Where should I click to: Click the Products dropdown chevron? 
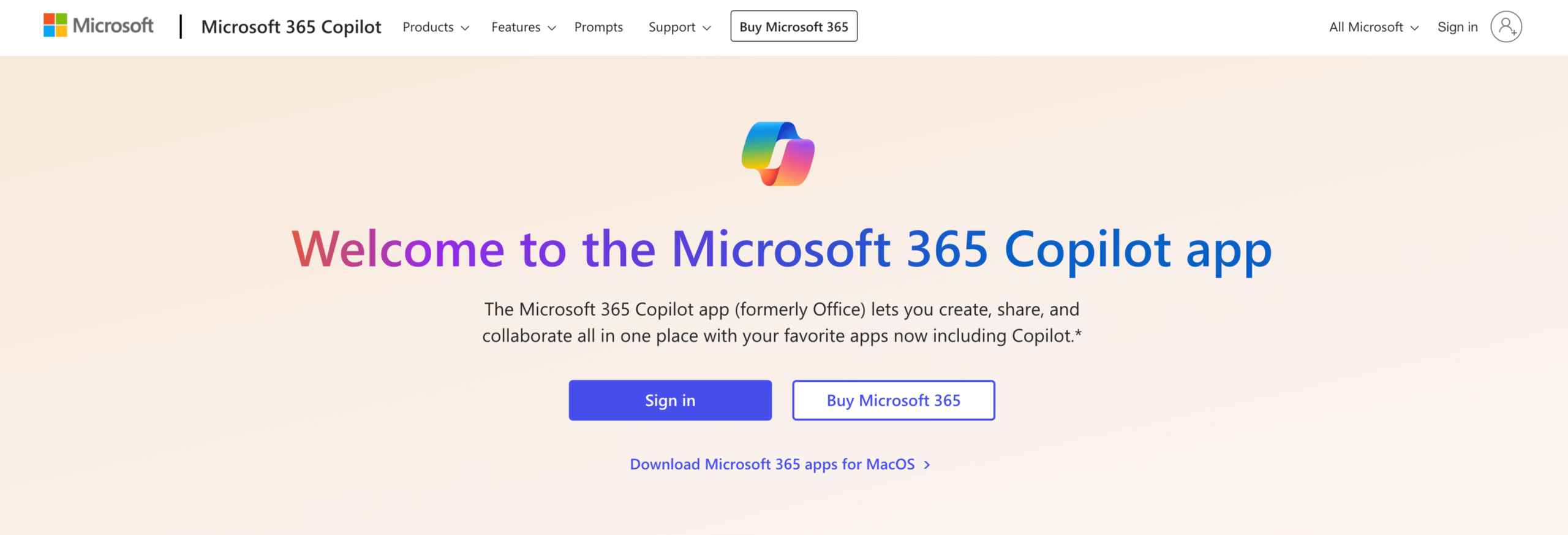coord(466,28)
